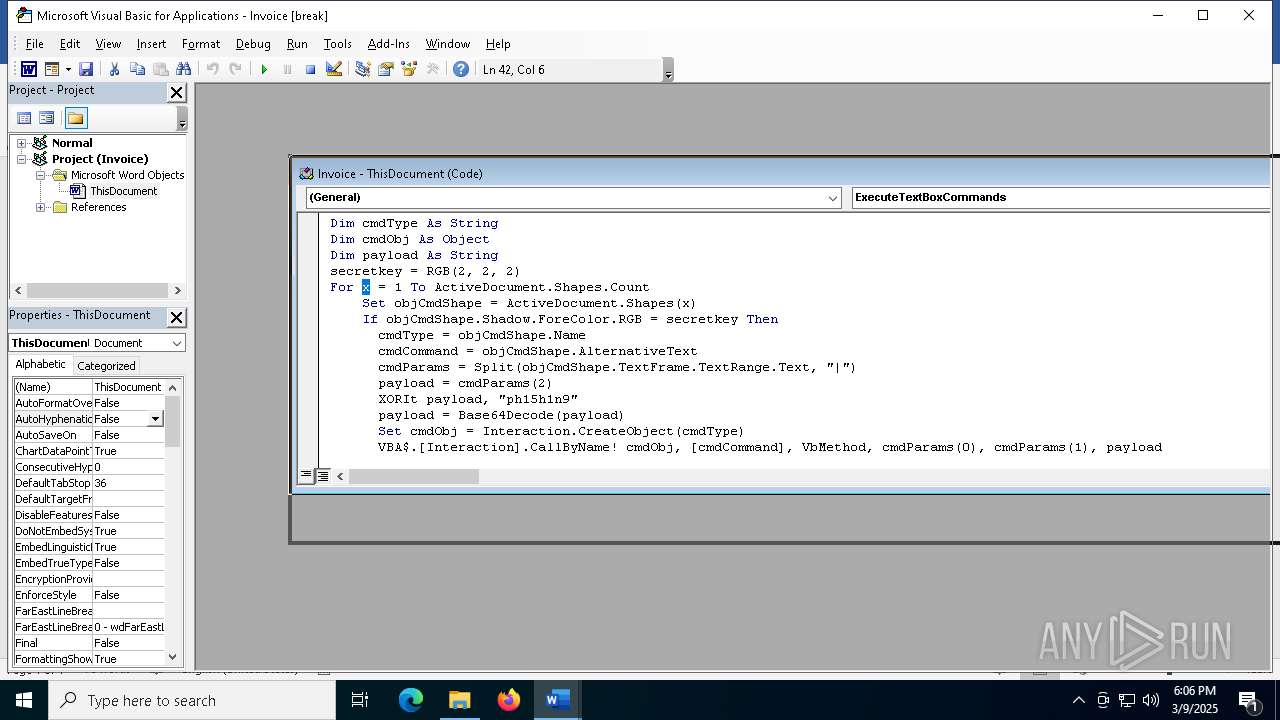Click View Object icon in Project pane
The height and width of the screenshot is (720, 1280).
(x=47, y=118)
